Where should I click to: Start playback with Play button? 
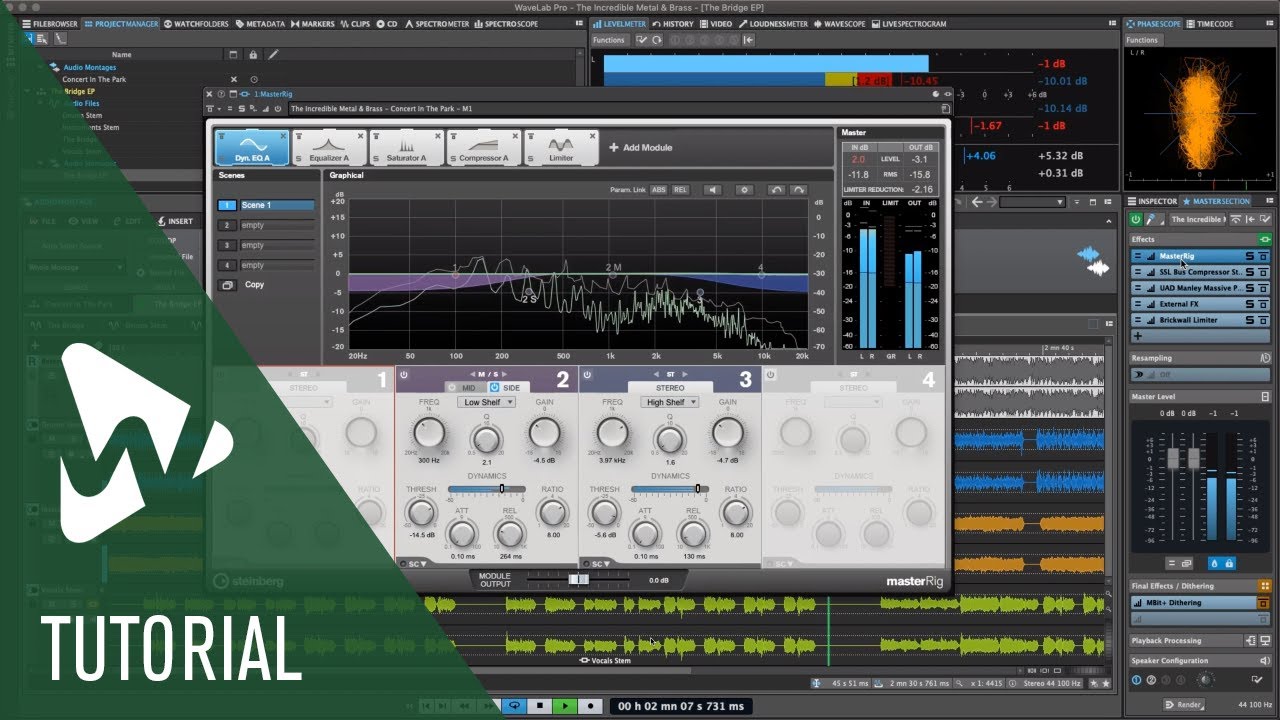(x=565, y=705)
